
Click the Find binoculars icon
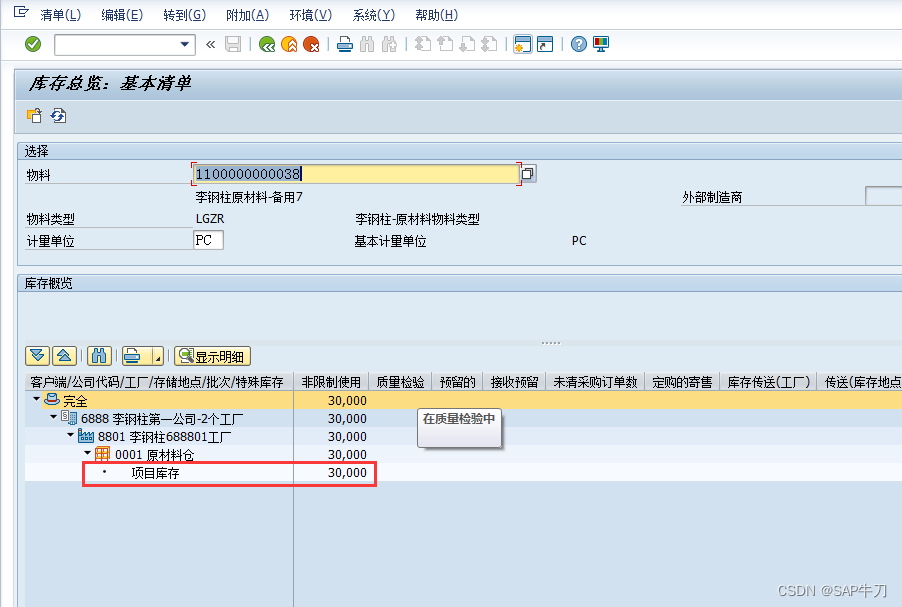[367, 44]
